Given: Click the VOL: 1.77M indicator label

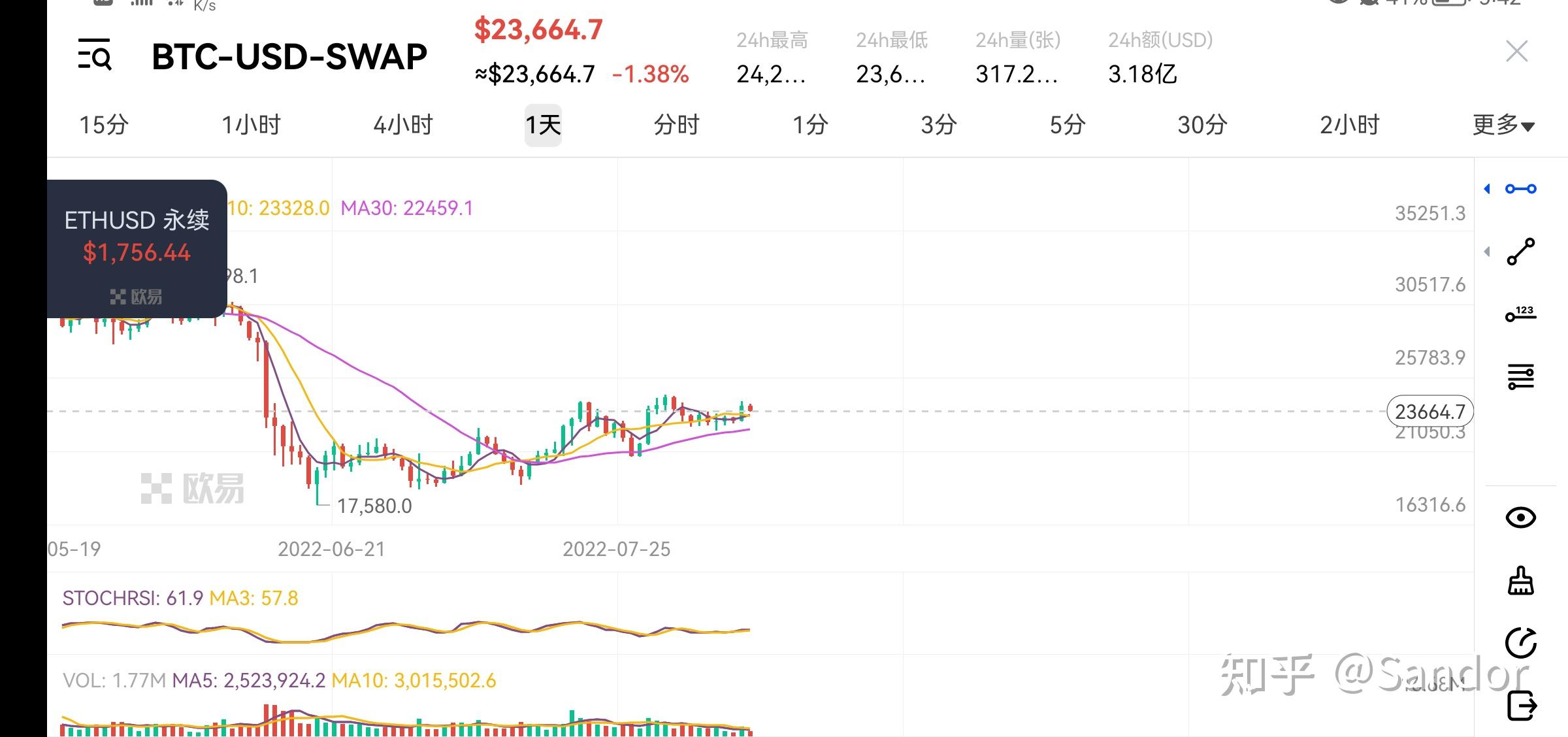Looking at the screenshot, I should pos(114,681).
